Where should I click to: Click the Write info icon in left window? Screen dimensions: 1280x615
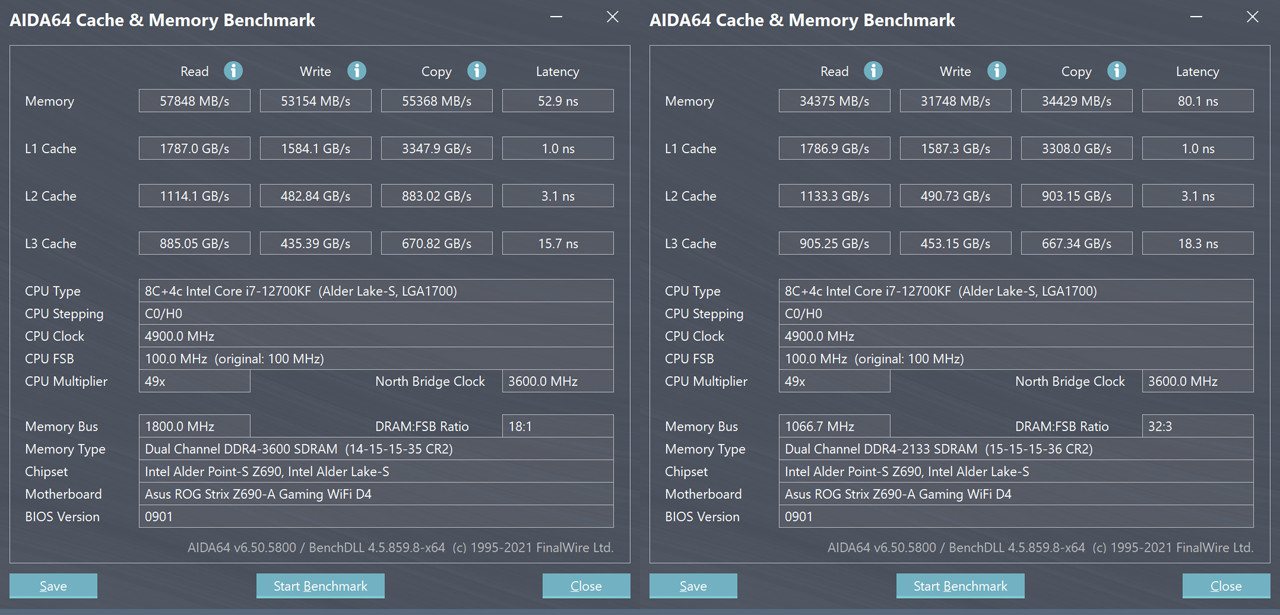pyautogui.click(x=356, y=71)
